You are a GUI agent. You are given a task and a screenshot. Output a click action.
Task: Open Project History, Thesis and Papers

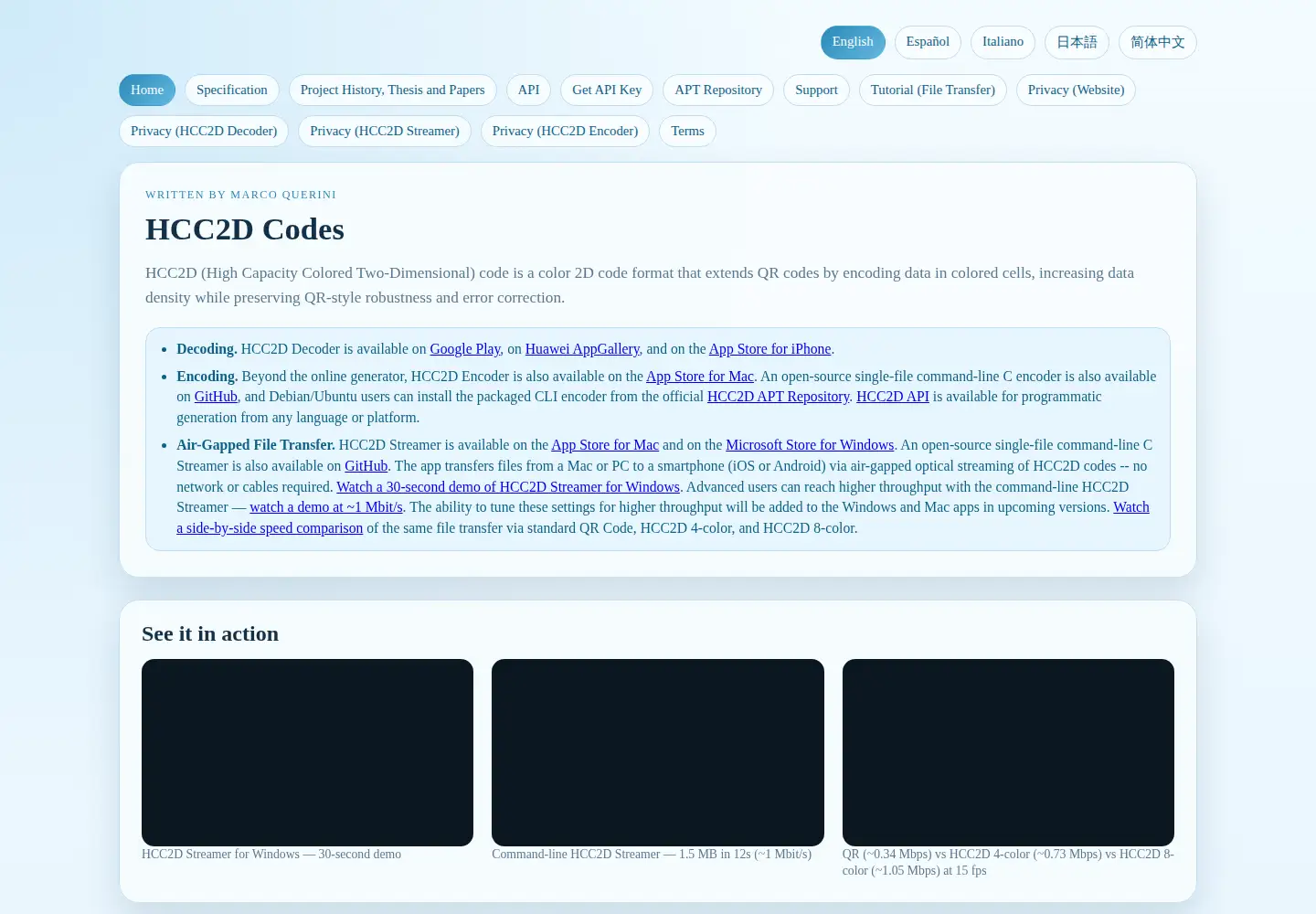393,90
